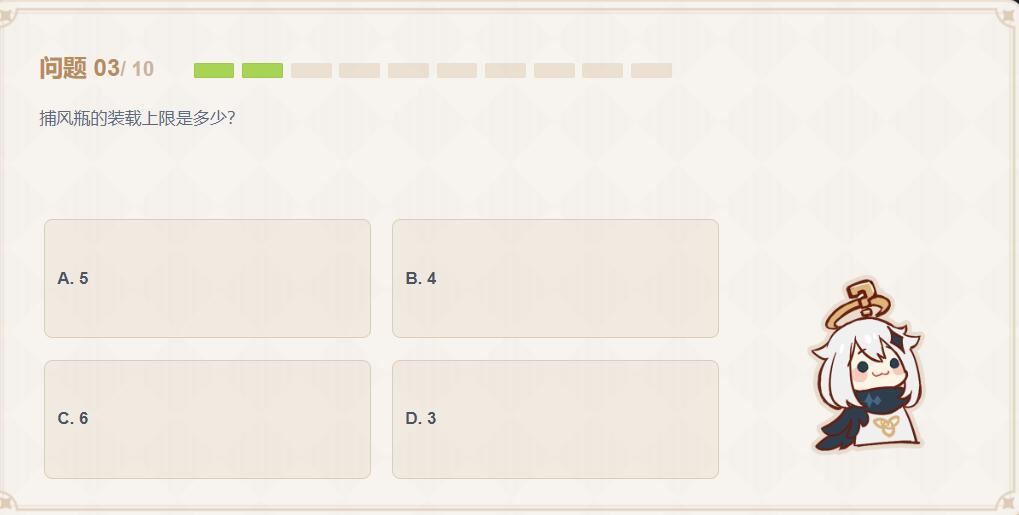Image resolution: width=1019 pixels, height=515 pixels.
Task: Click the fifth progress bar segment
Action: pyautogui.click(x=408, y=70)
